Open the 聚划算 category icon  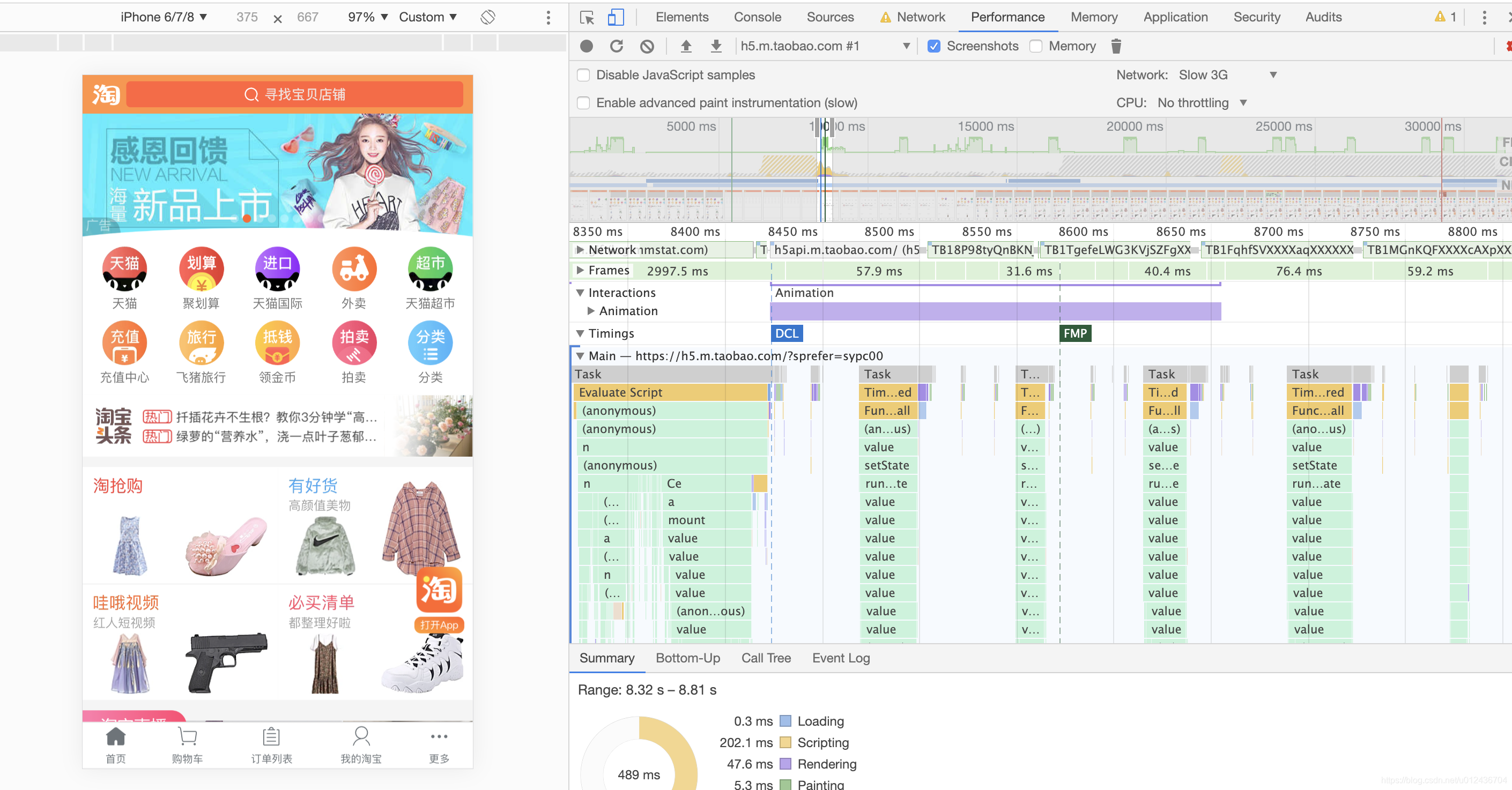point(201,269)
